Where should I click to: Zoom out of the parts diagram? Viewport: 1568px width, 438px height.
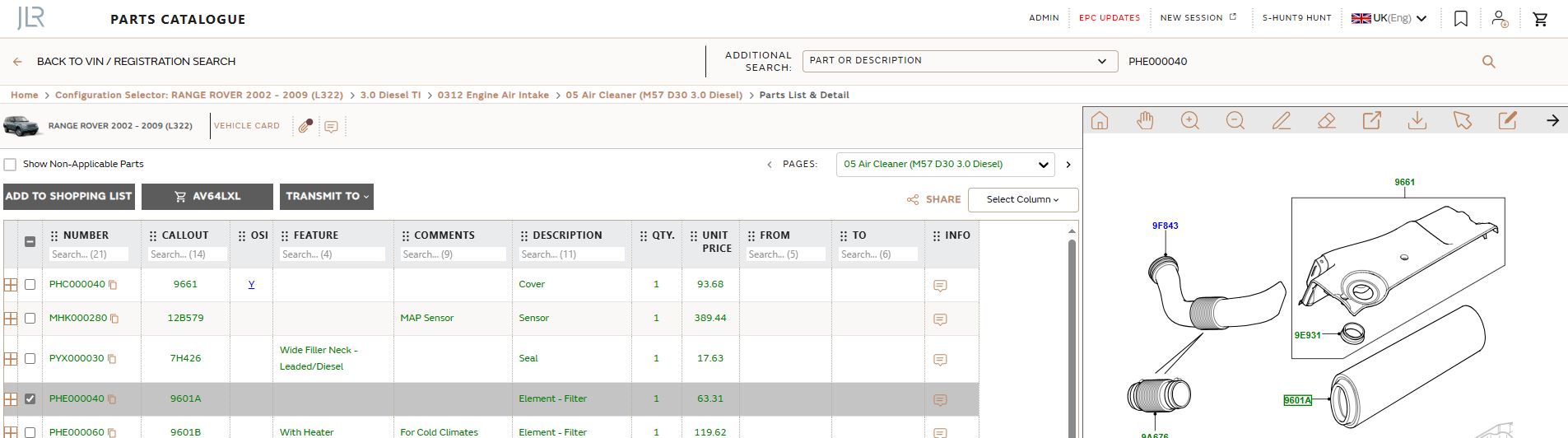[1235, 121]
